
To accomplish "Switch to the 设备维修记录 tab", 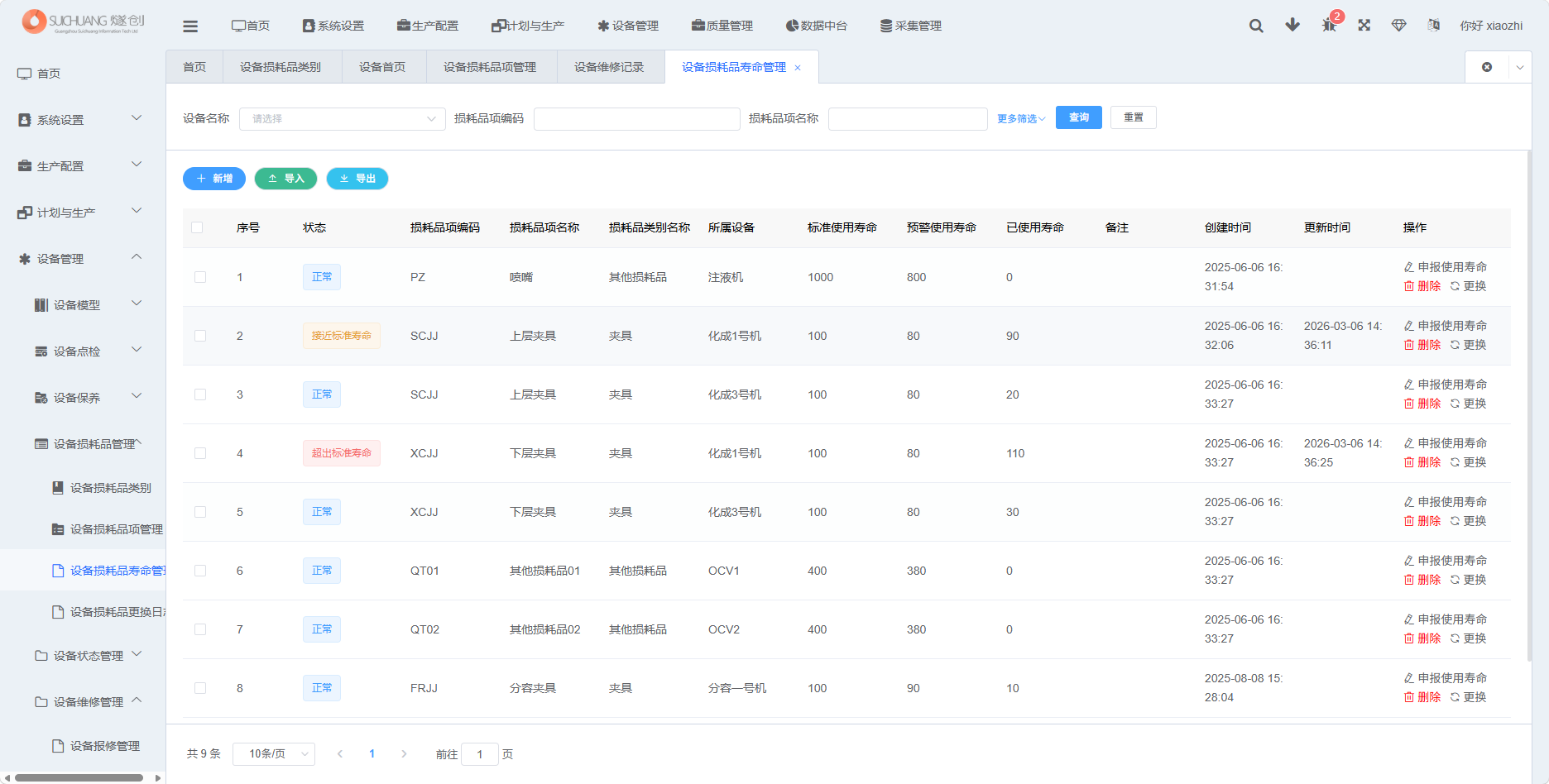I will click(x=609, y=67).
